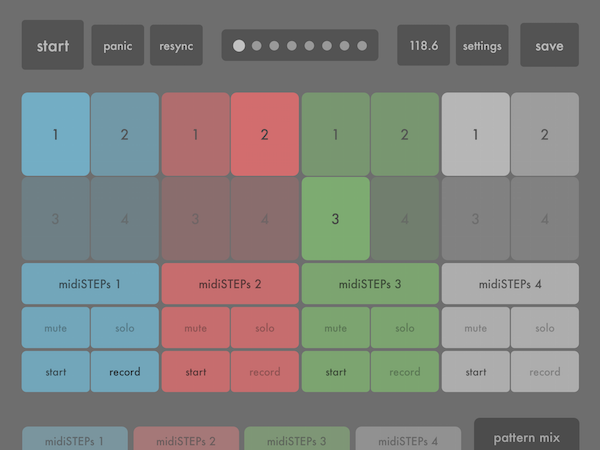This screenshot has height=450, width=600.
Task: Select the first dot in the step indicator
Action: tap(239, 46)
